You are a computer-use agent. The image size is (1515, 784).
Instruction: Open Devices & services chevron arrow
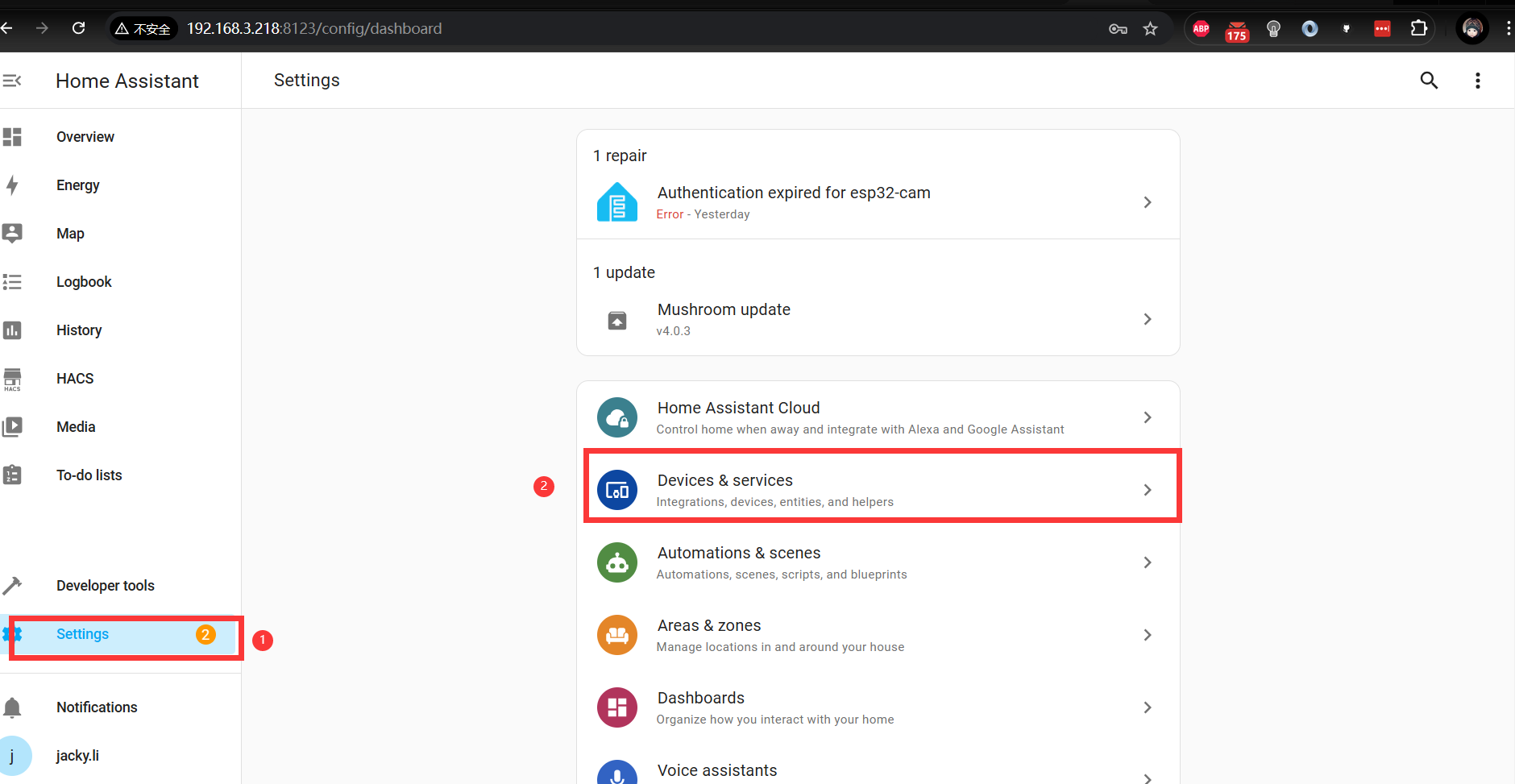1148,490
